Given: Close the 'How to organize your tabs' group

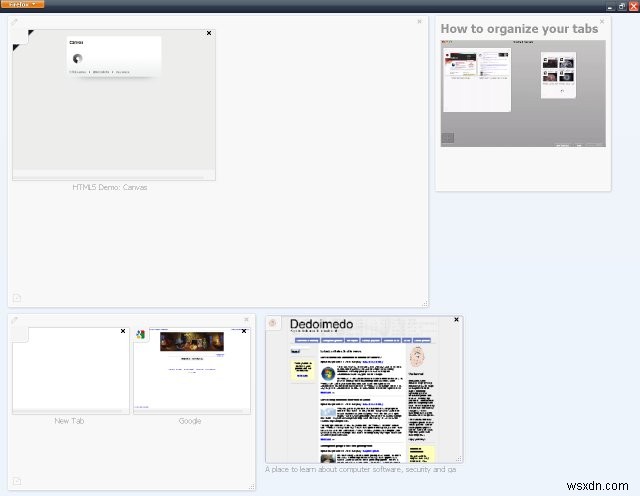Looking at the screenshot, I should pos(602,21).
